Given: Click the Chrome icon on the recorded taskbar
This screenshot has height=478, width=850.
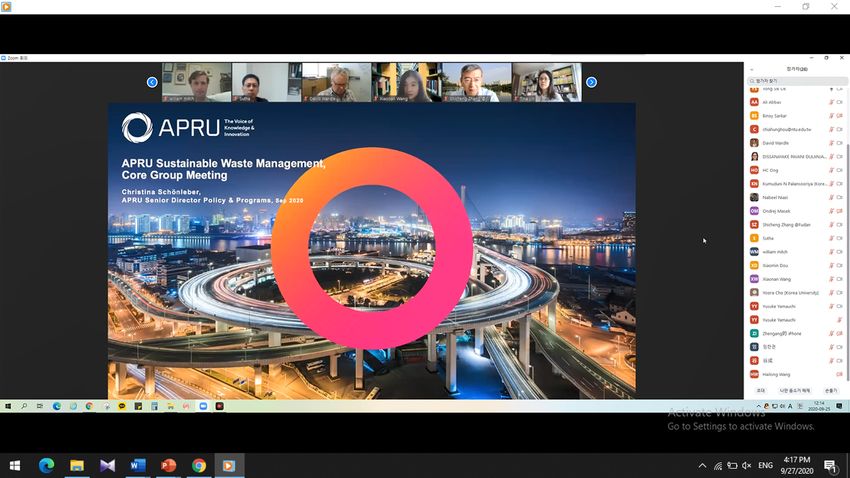Looking at the screenshot, I should 89,406.
